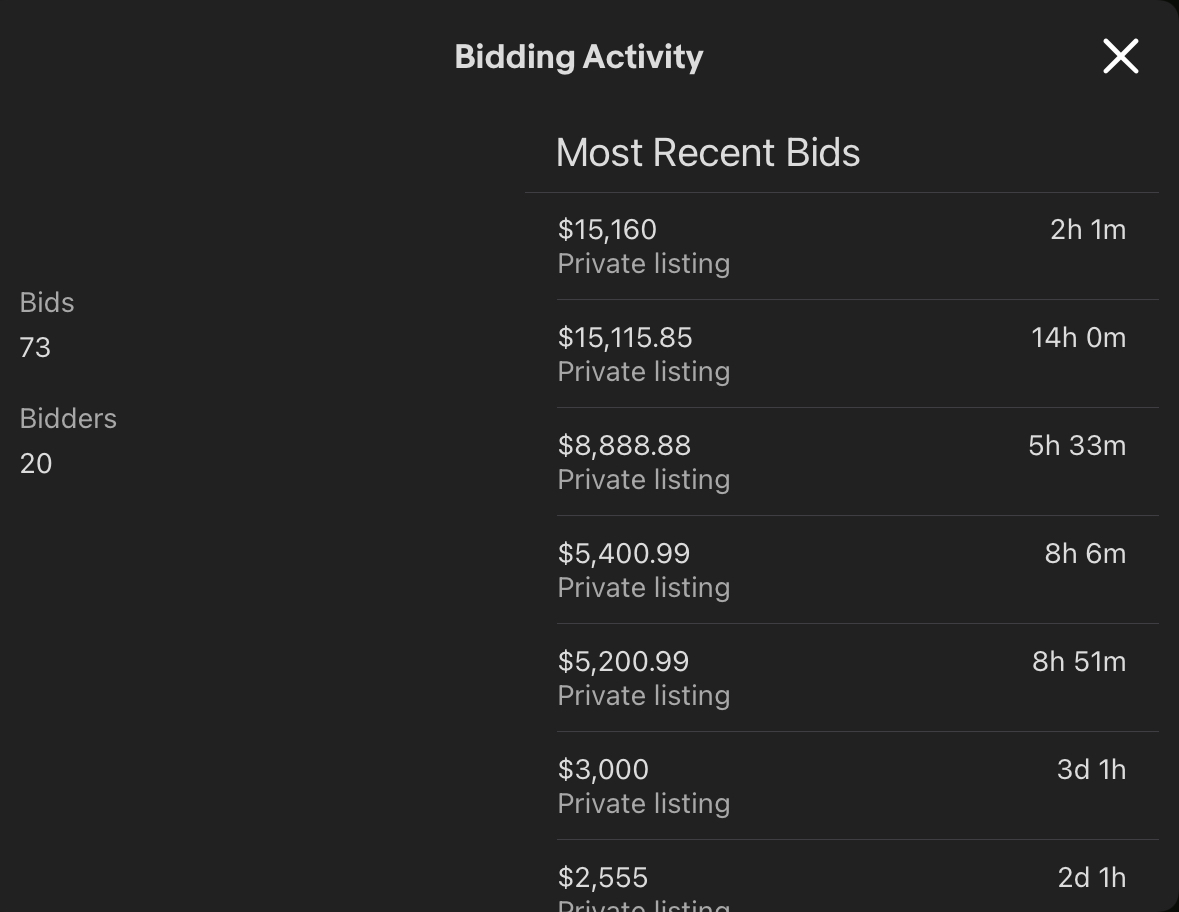
Task: Click the total Bids count of 73
Action: pos(35,348)
